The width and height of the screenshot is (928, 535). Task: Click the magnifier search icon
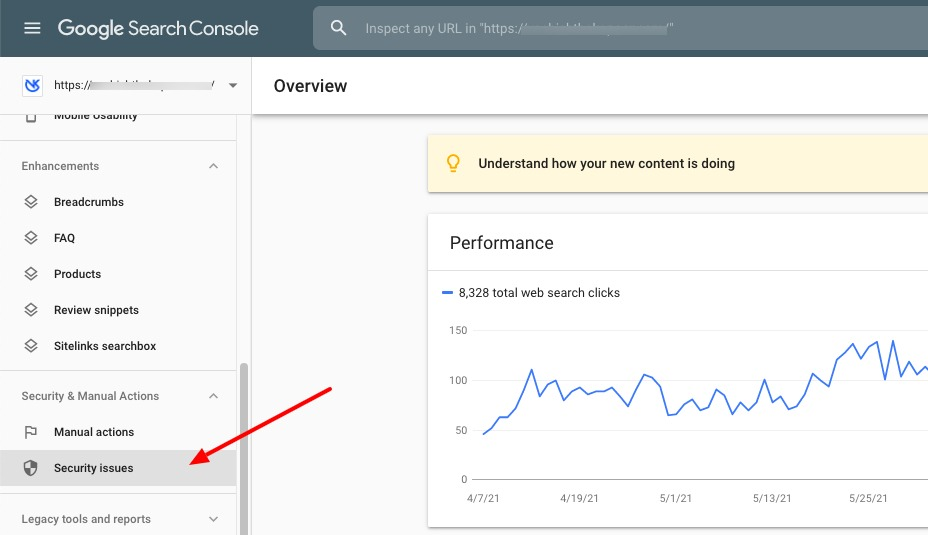click(339, 27)
